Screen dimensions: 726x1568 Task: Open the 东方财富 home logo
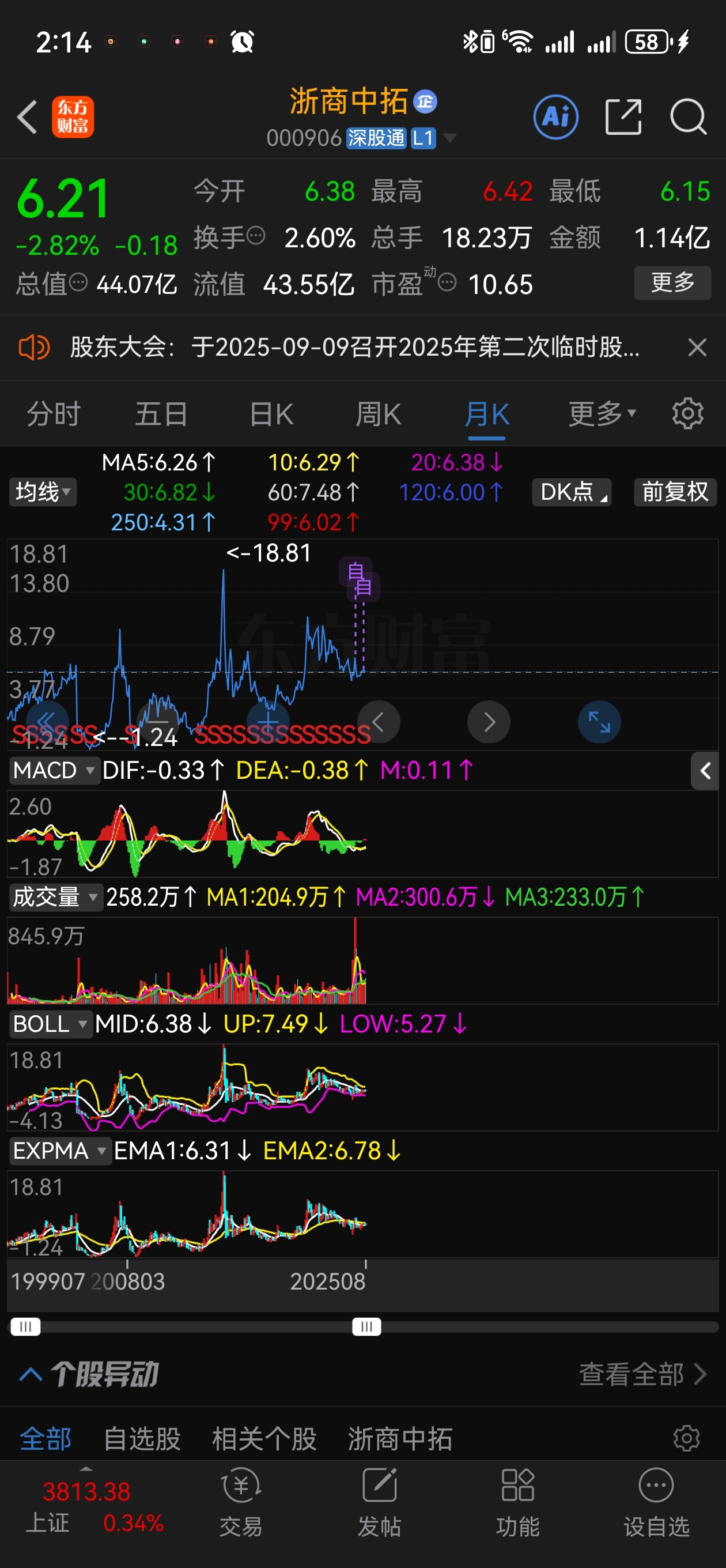(x=73, y=117)
